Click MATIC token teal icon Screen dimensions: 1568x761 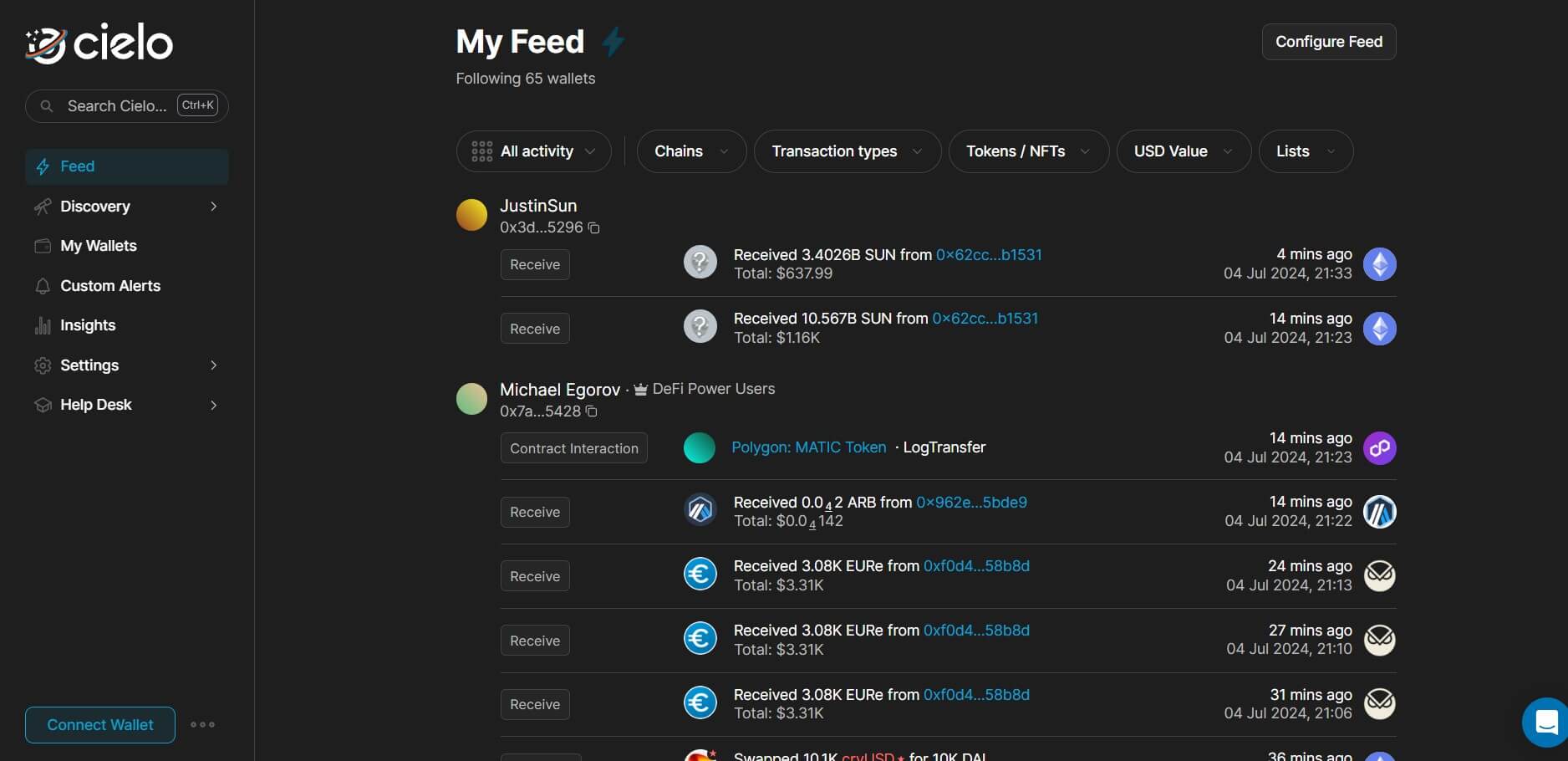pos(700,447)
